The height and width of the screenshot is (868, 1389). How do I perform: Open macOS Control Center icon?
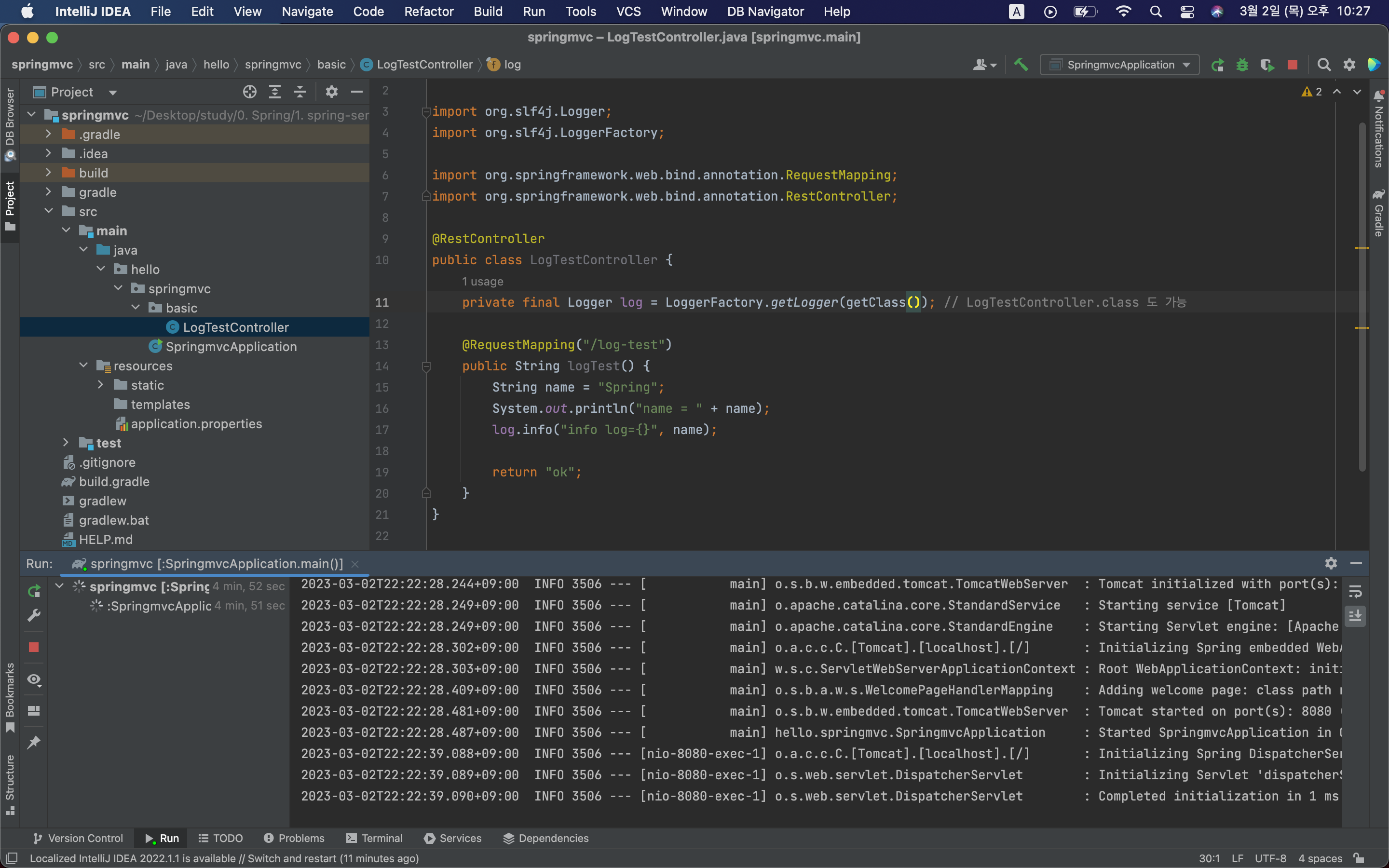click(1187, 12)
